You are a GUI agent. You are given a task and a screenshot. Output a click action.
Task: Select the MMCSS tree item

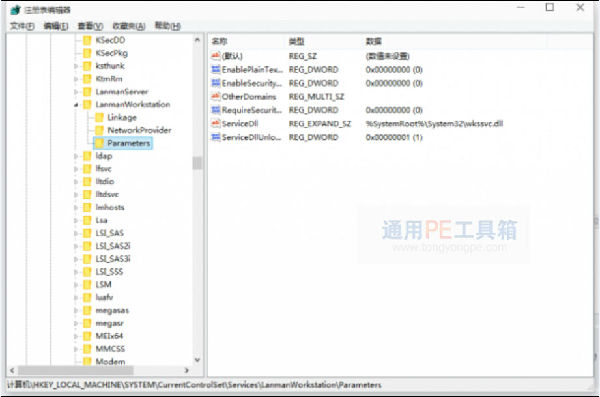[110, 349]
